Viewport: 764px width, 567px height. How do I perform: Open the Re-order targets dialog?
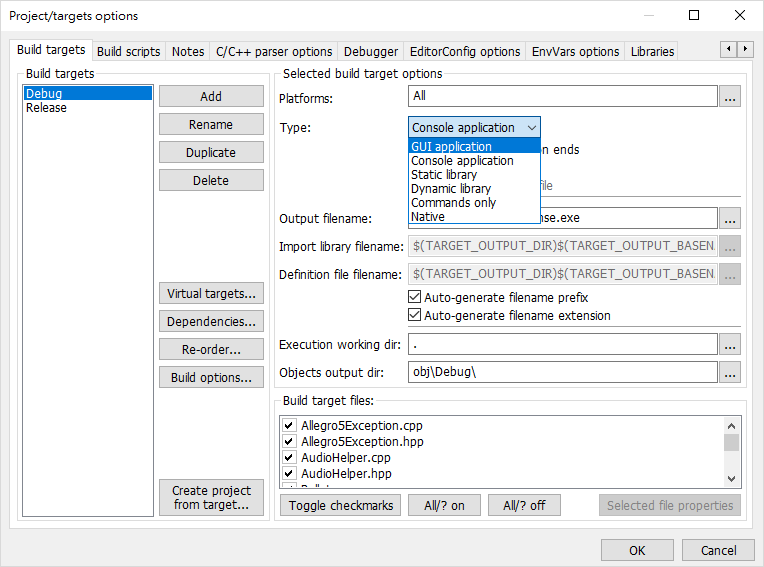211,349
